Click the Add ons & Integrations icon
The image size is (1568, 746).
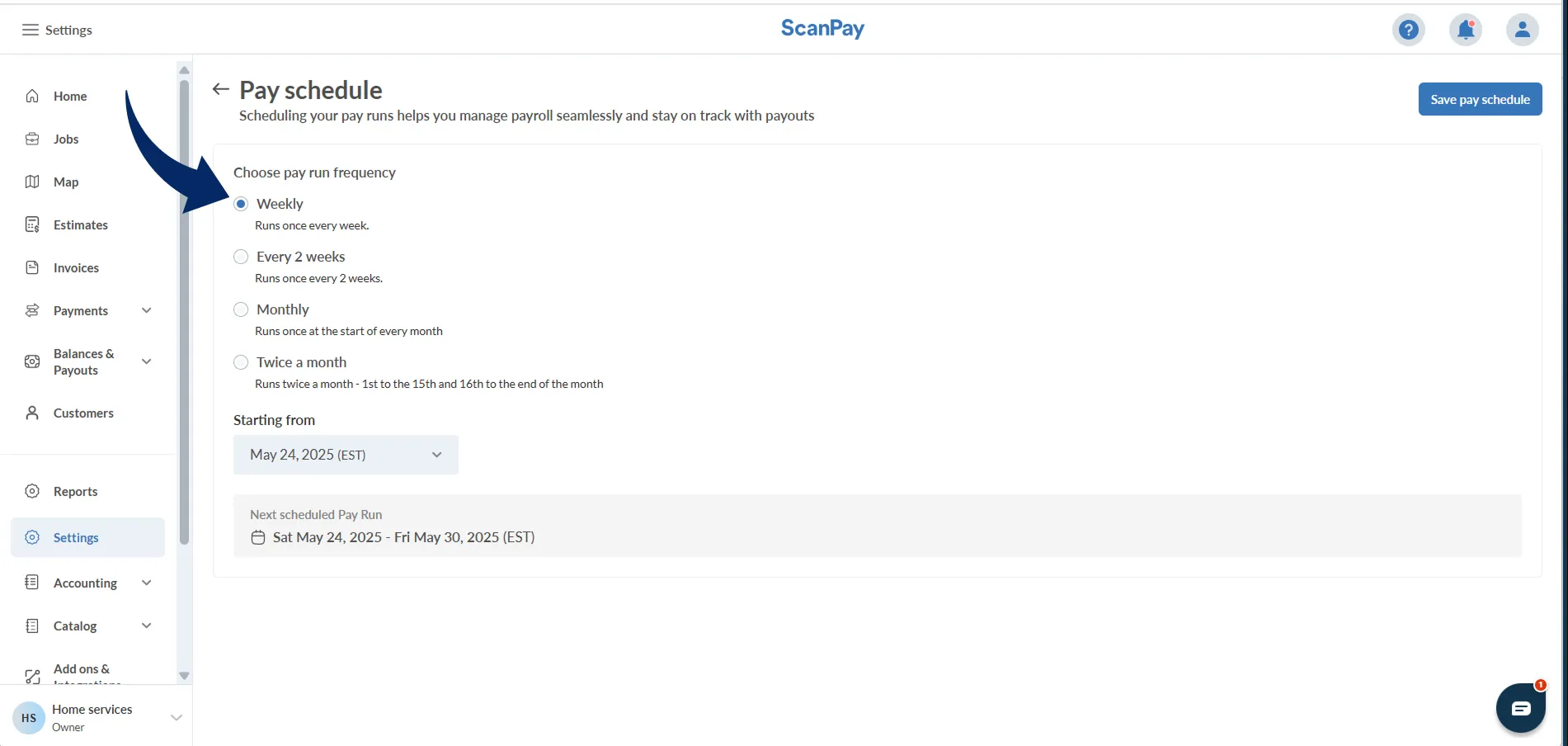pos(32,677)
